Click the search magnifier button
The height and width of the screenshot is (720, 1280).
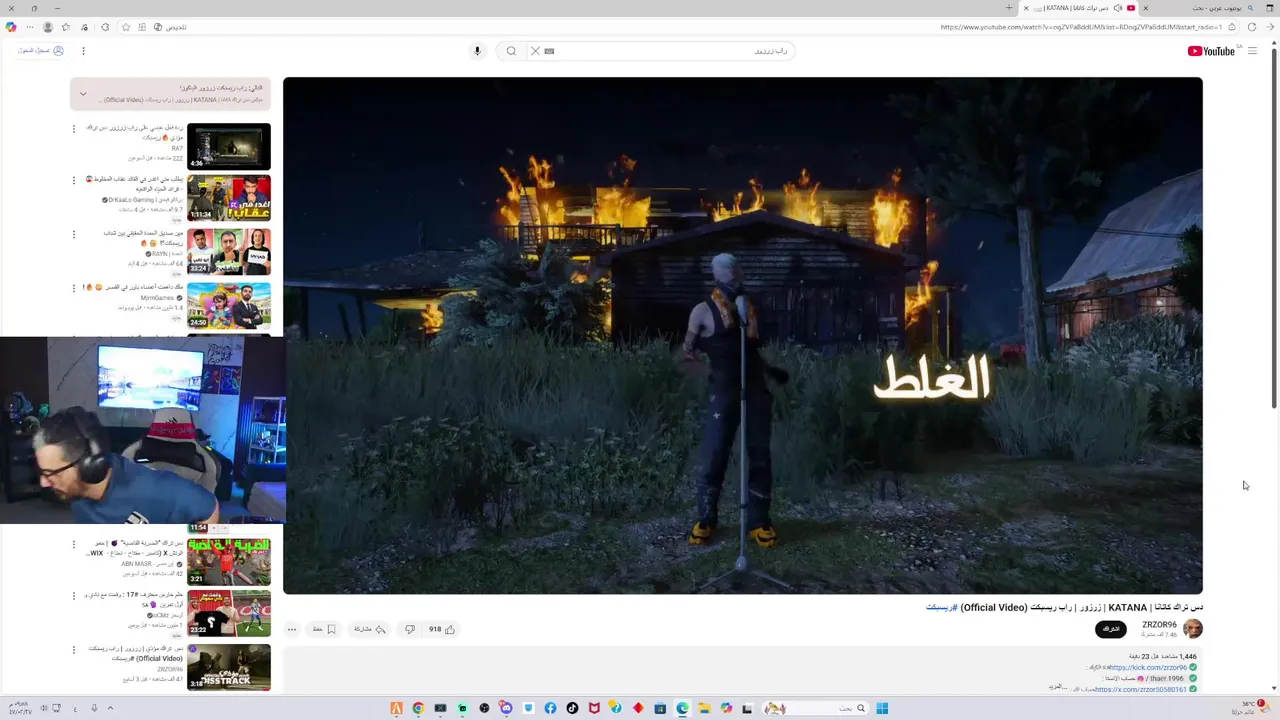(511, 51)
